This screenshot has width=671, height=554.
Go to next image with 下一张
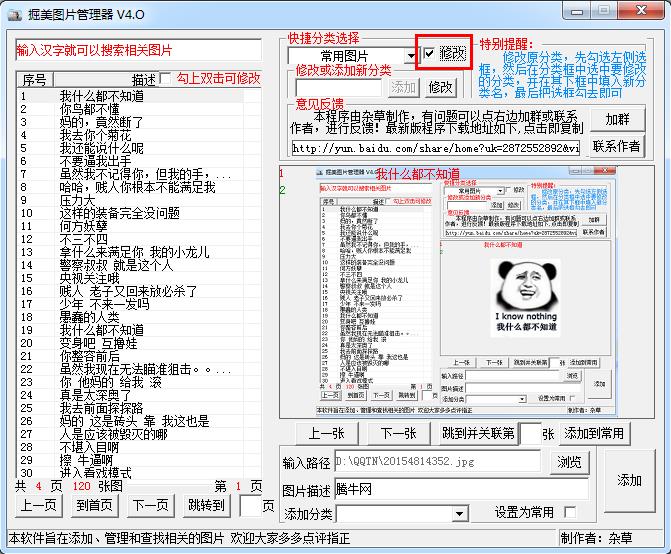(x=398, y=433)
